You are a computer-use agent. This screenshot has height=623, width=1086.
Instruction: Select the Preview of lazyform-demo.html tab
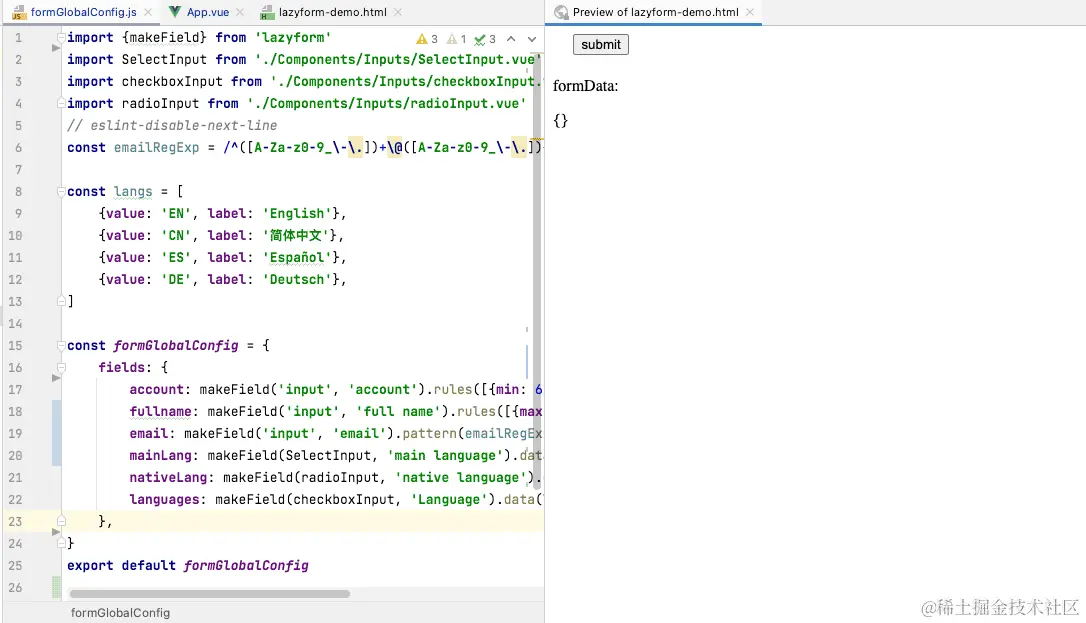[655, 12]
